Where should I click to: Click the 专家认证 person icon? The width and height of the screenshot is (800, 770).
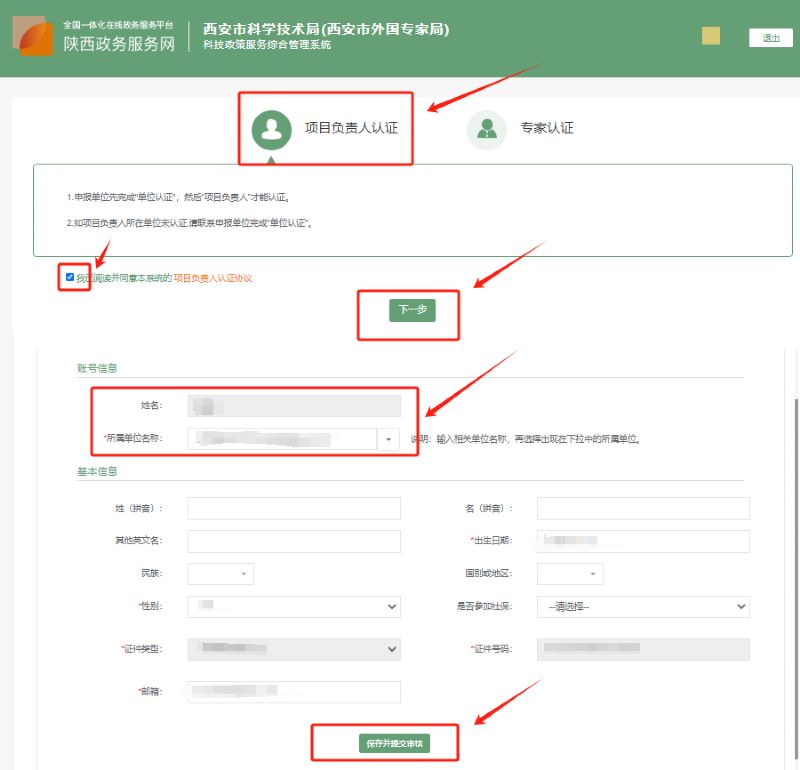point(487,129)
